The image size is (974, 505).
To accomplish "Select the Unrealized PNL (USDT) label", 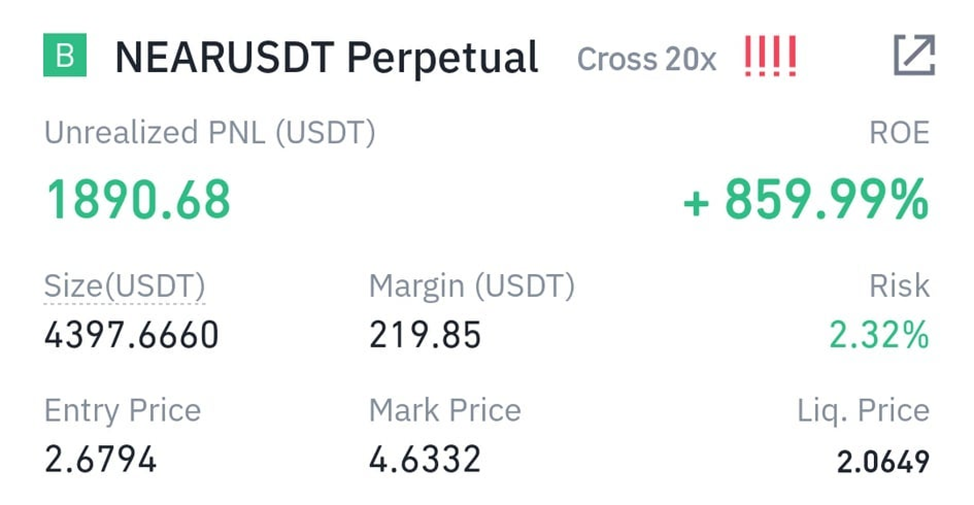I will (210, 133).
